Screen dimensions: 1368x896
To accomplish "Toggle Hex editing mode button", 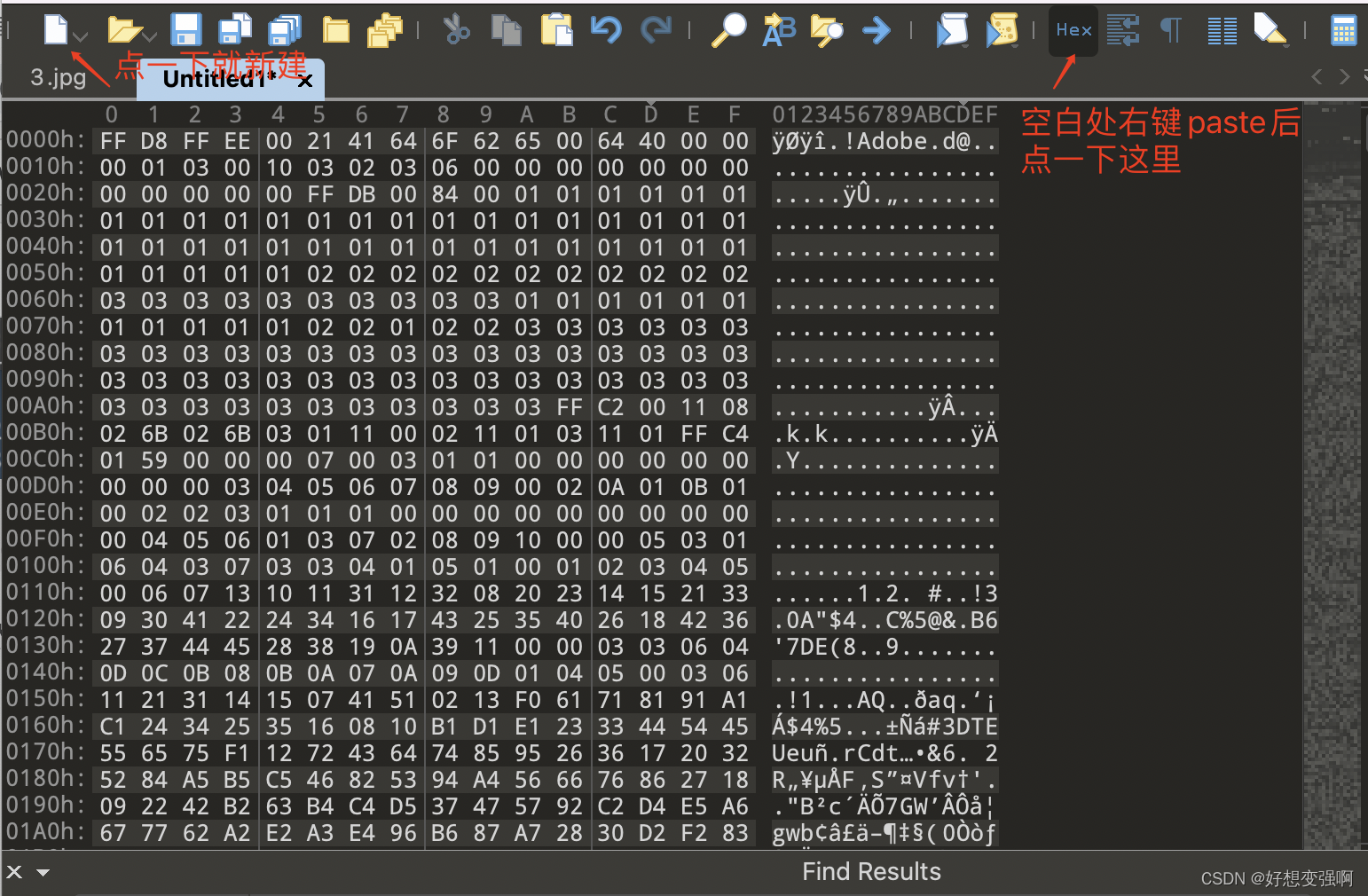I will [x=1073, y=30].
